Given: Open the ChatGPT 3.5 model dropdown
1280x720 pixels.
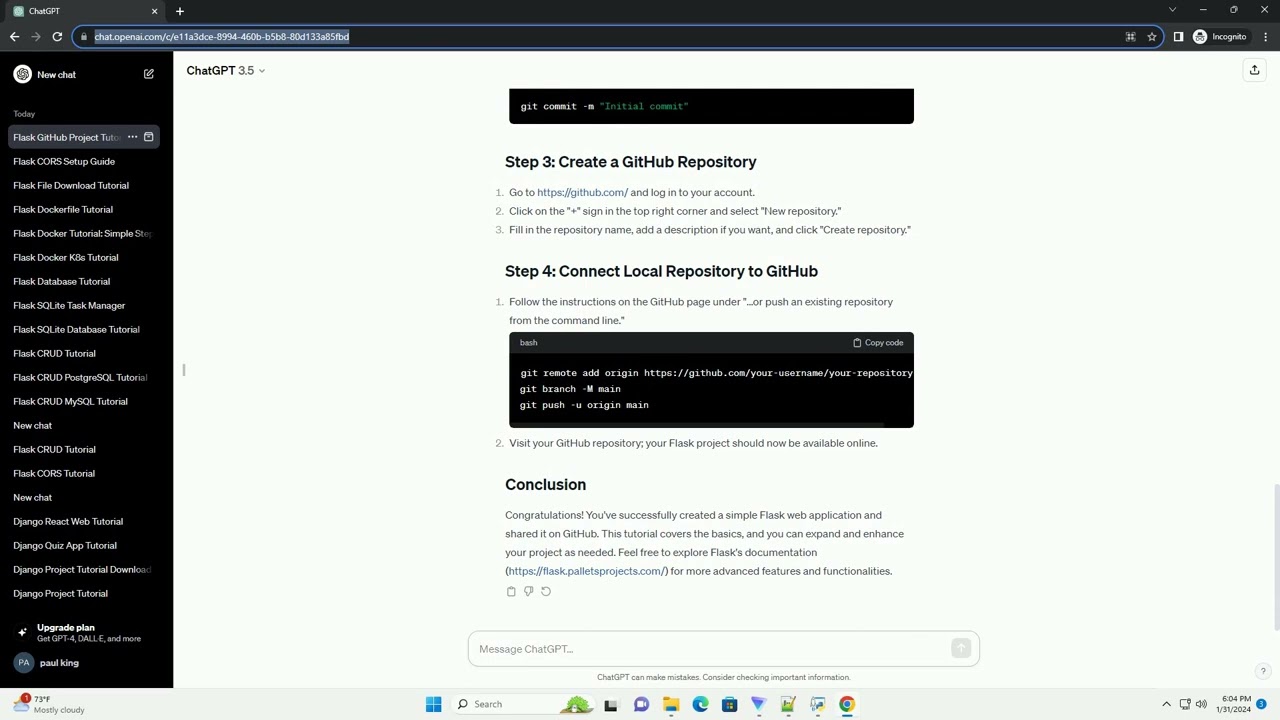Looking at the screenshot, I should tap(226, 70).
